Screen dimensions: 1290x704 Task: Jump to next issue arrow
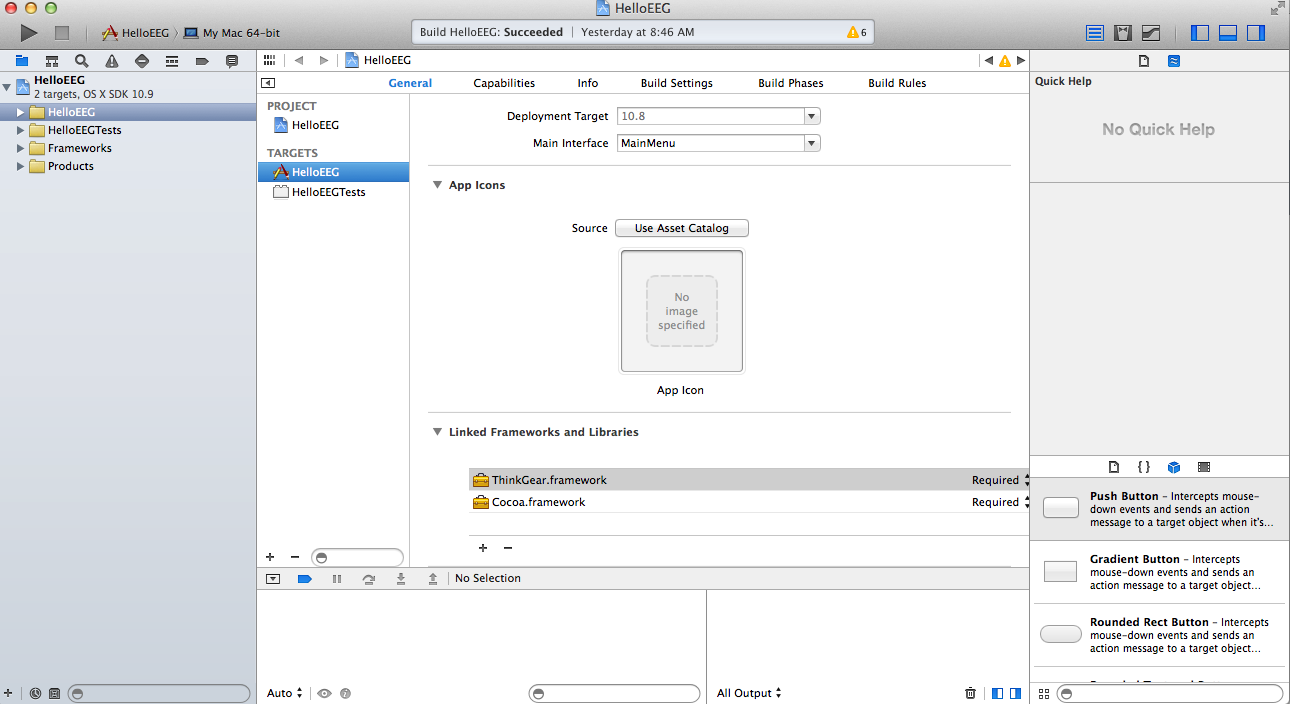[1020, 61]
